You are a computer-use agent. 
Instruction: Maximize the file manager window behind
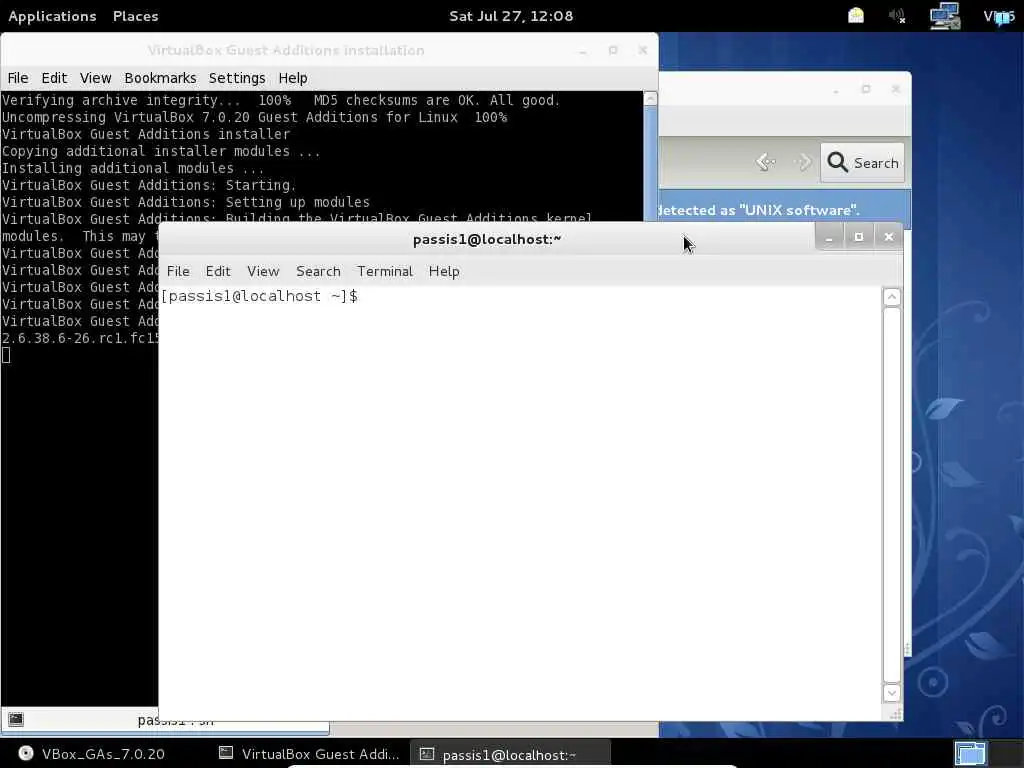pos(866,89)
